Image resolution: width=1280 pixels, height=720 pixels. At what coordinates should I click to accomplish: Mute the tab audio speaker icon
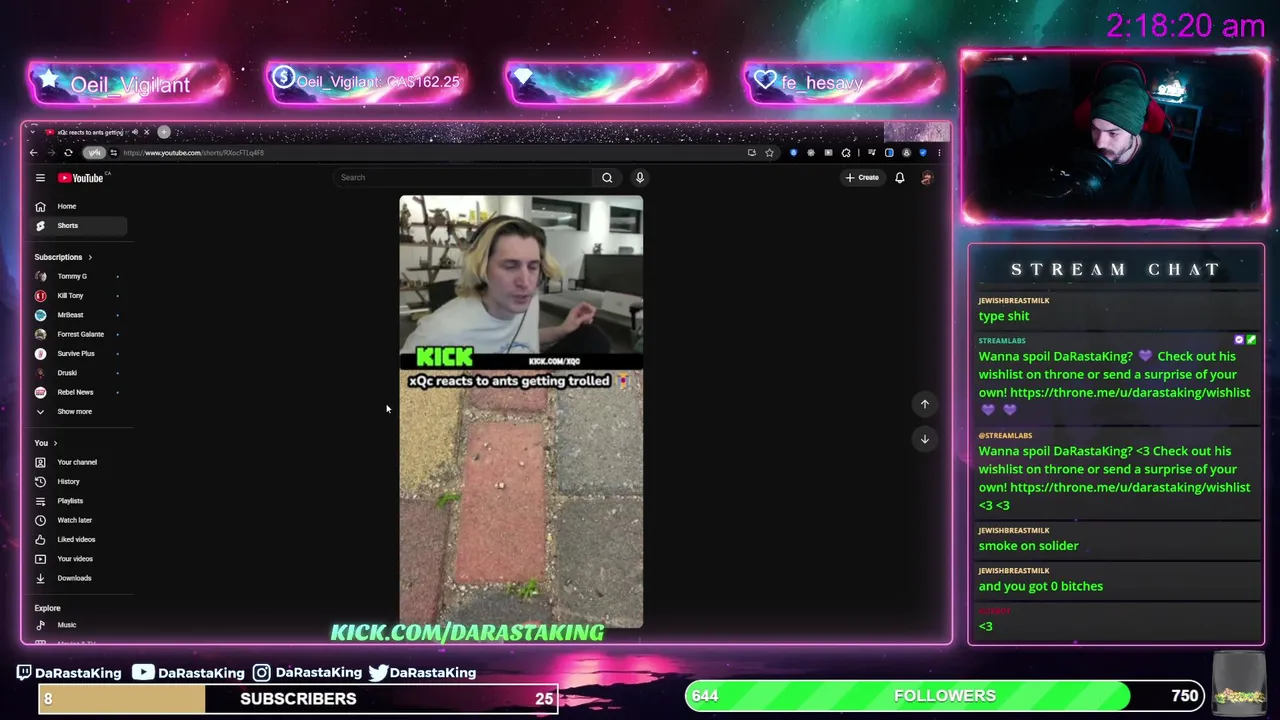point(135,132)
